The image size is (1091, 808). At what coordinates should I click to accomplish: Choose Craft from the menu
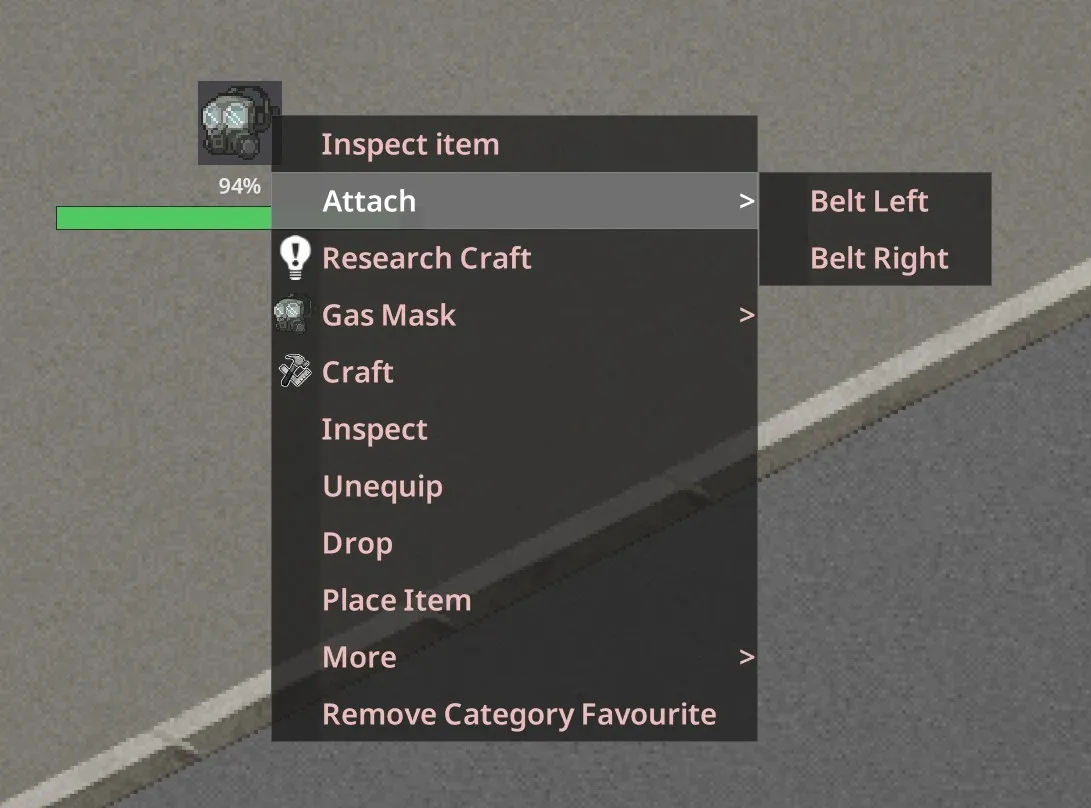[x=514, y=372]
